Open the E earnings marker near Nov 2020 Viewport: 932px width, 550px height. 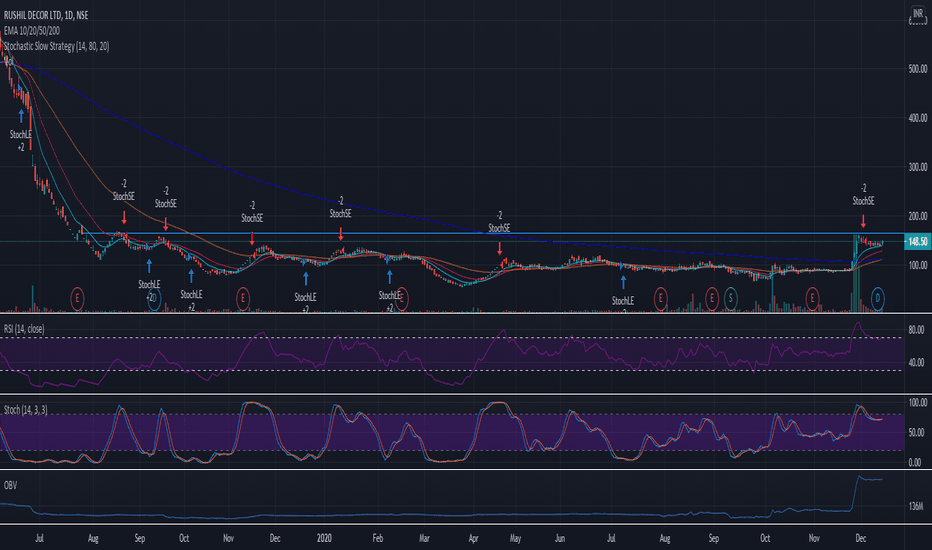pyautogui.click(x=812, y=298)
